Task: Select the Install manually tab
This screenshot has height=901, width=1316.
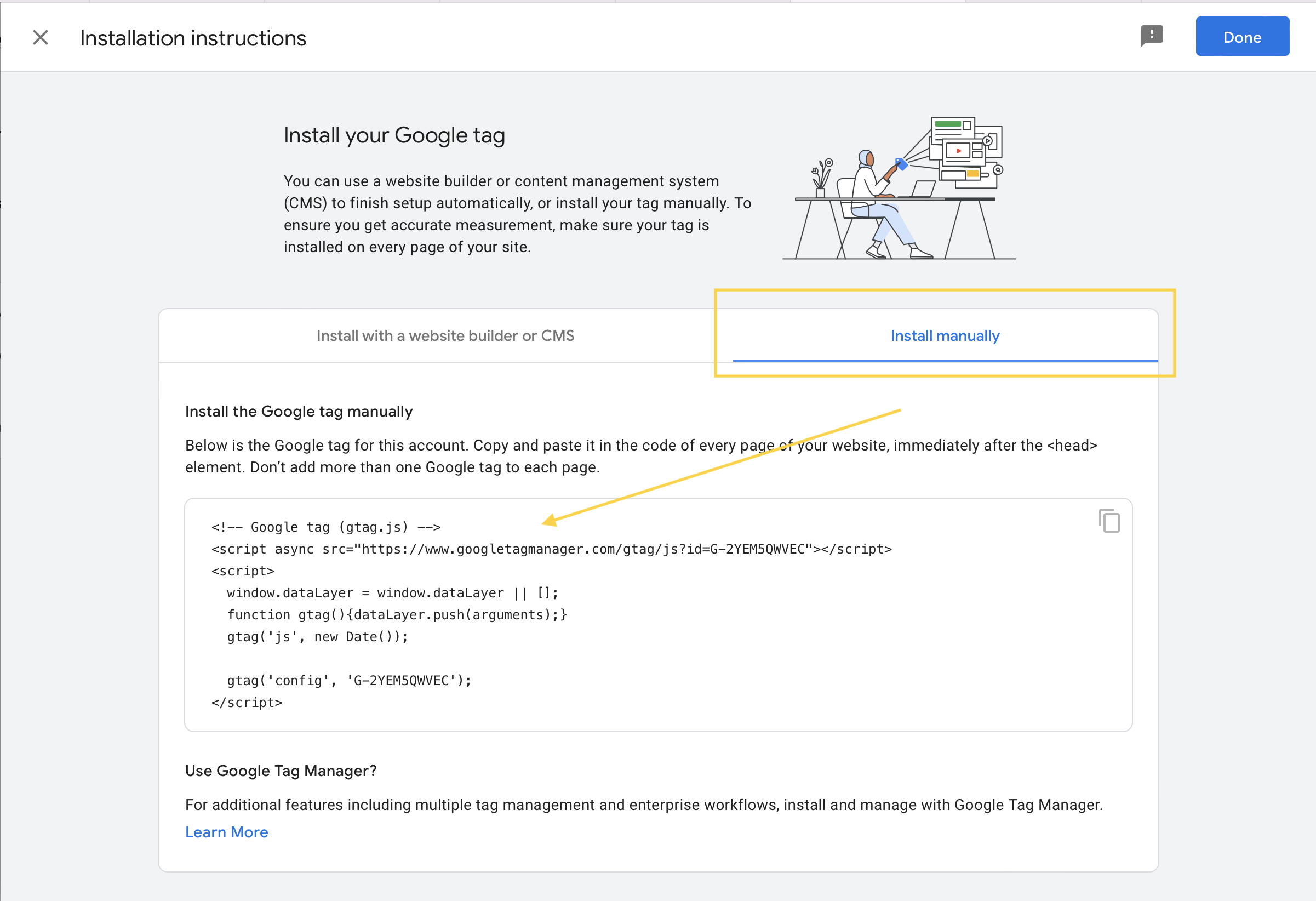Action: tap(945, 336)
